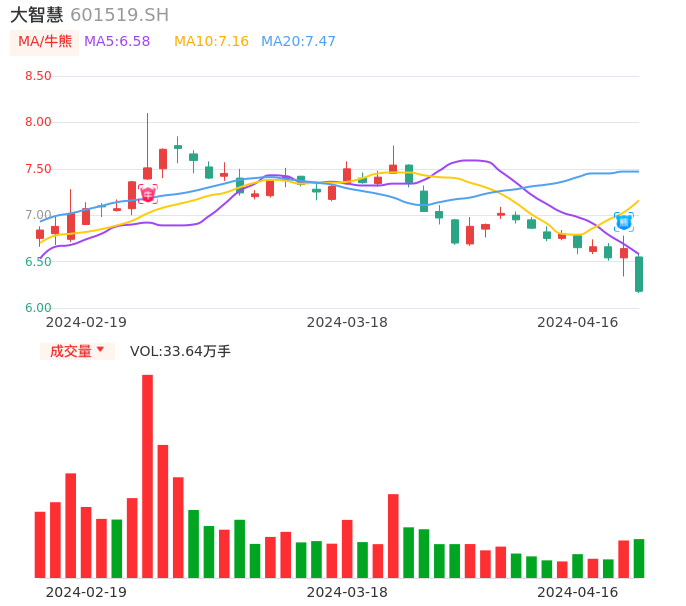Select the MA/牛熊 indicator tab

click(x=45, y=42)
